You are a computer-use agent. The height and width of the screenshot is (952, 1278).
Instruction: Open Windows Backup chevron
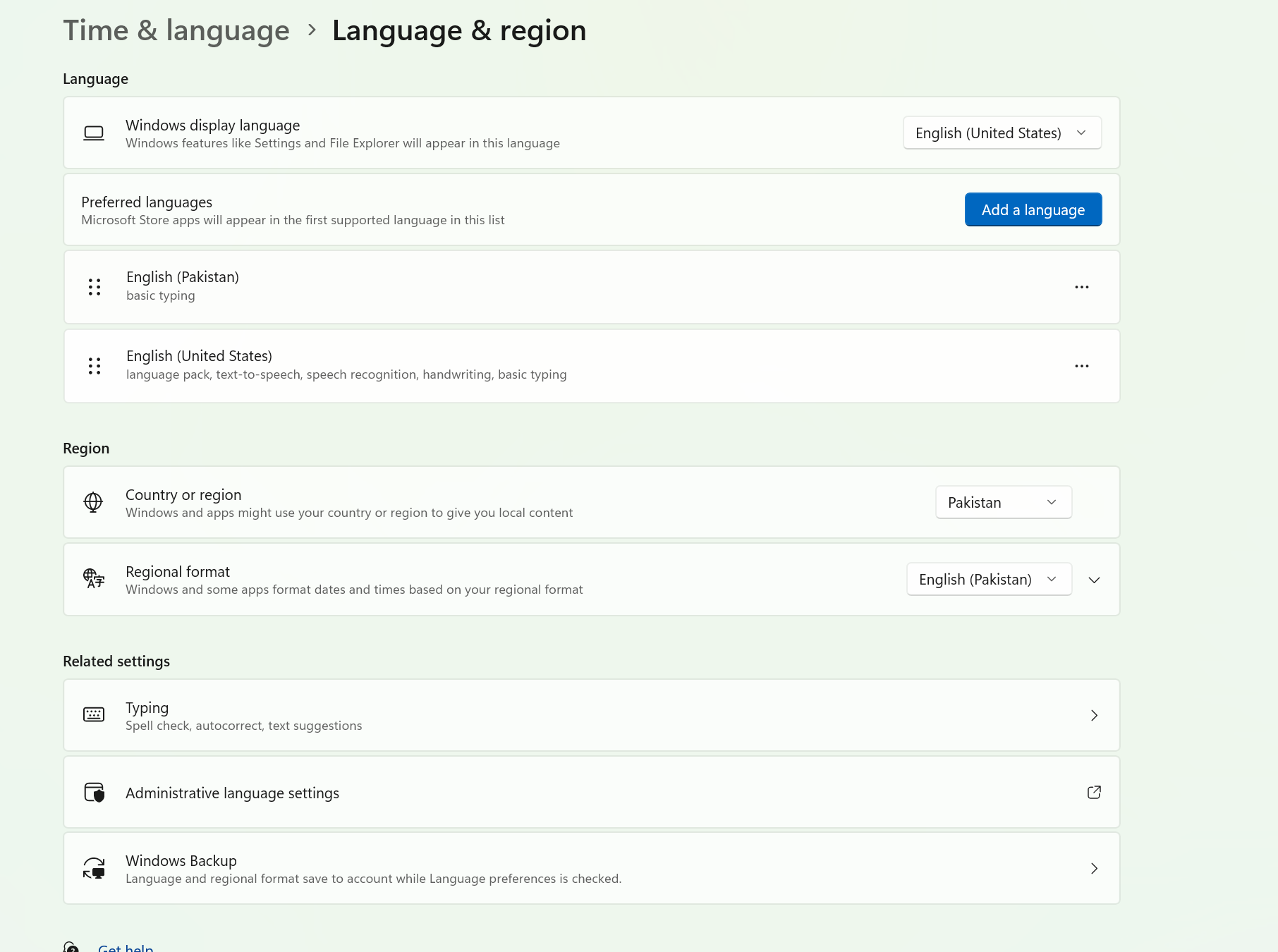pyautogui.click(x=1095, y=868)
